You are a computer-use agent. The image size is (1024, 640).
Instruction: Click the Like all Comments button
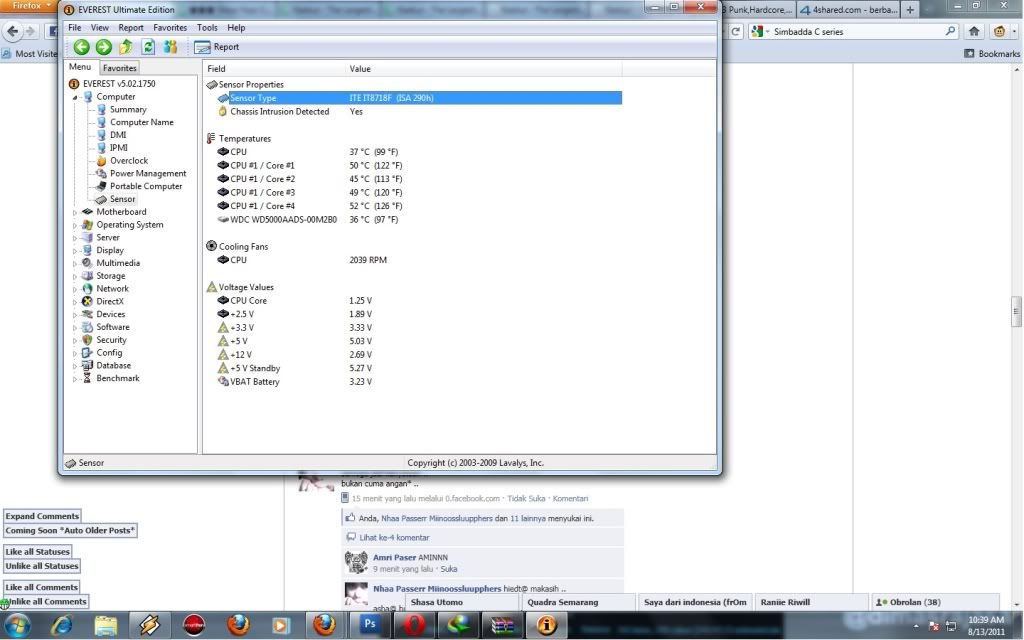point(42,587)
